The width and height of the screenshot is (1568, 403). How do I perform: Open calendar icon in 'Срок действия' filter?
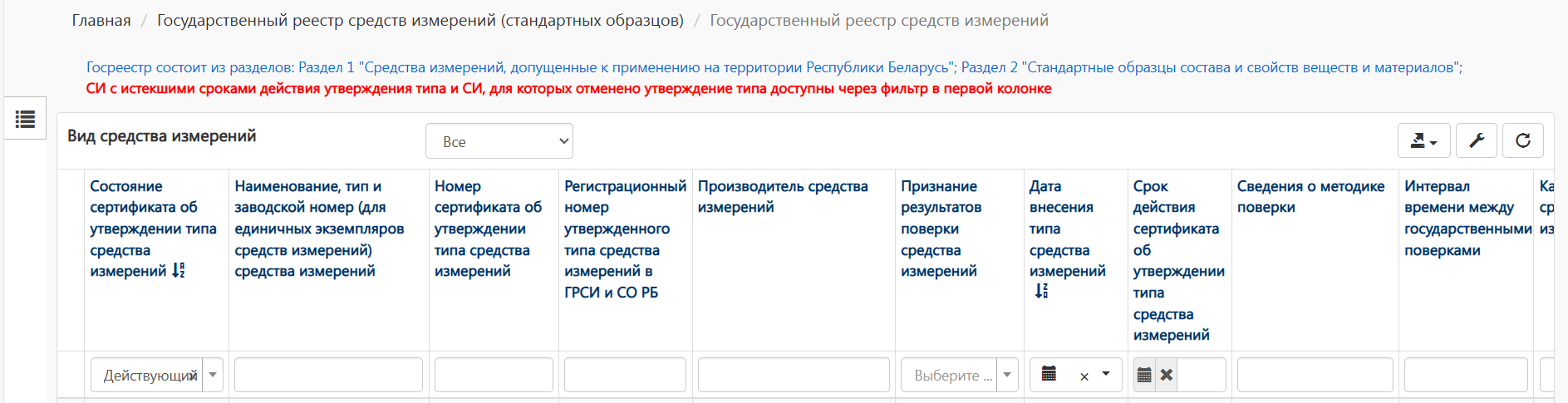(1144, 376)
